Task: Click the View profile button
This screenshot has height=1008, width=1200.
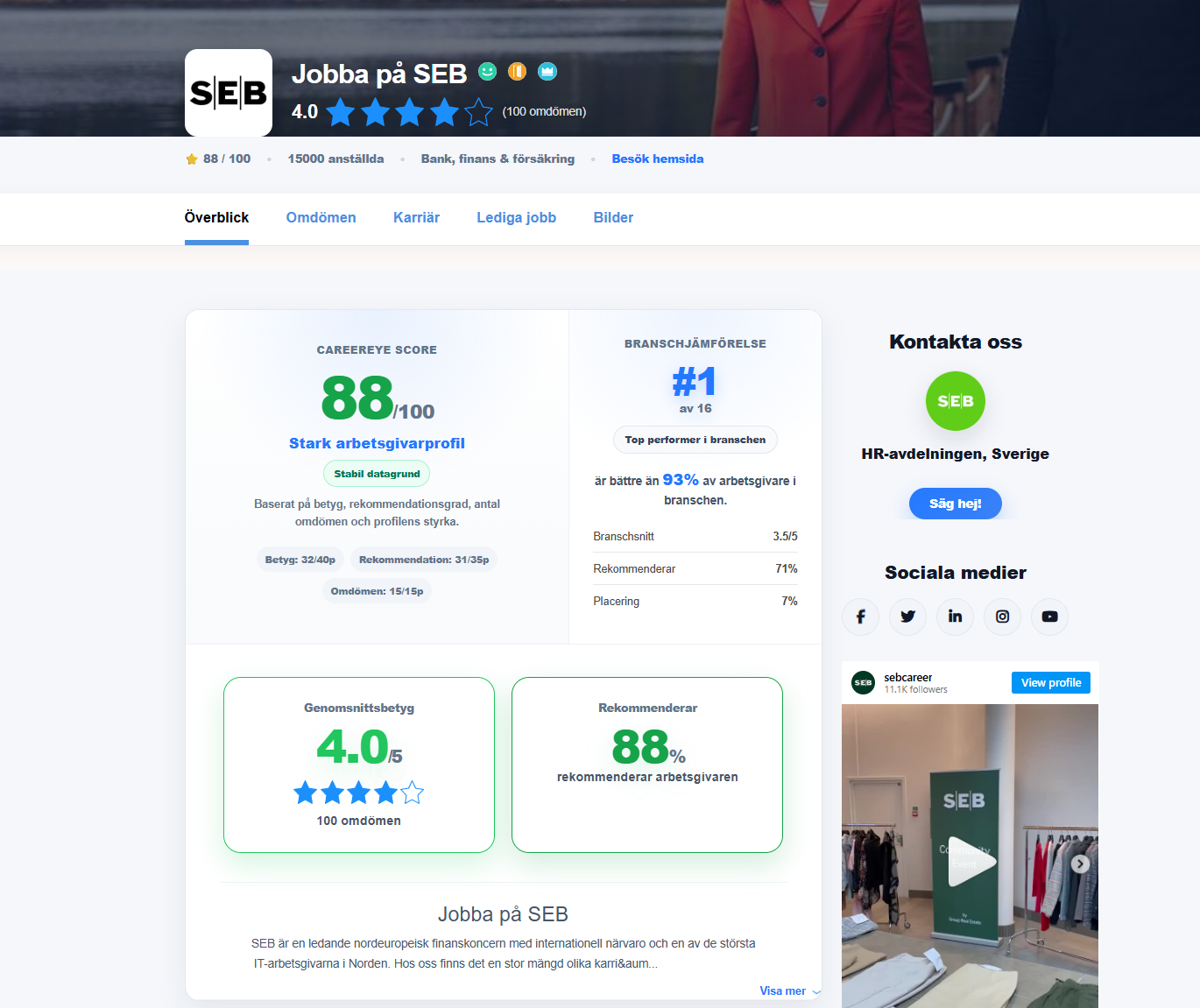Action: (x=1051, y=683)
